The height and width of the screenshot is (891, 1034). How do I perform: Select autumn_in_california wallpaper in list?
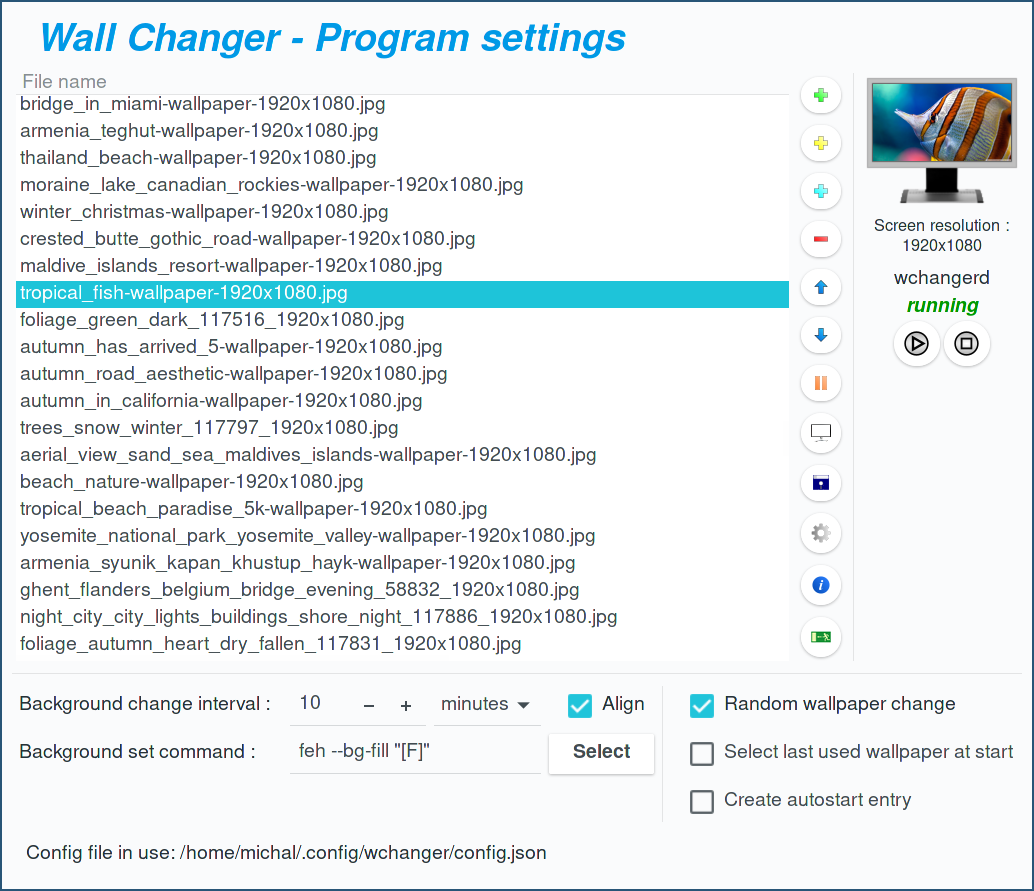pyautogui.click(x=221, y=401)
